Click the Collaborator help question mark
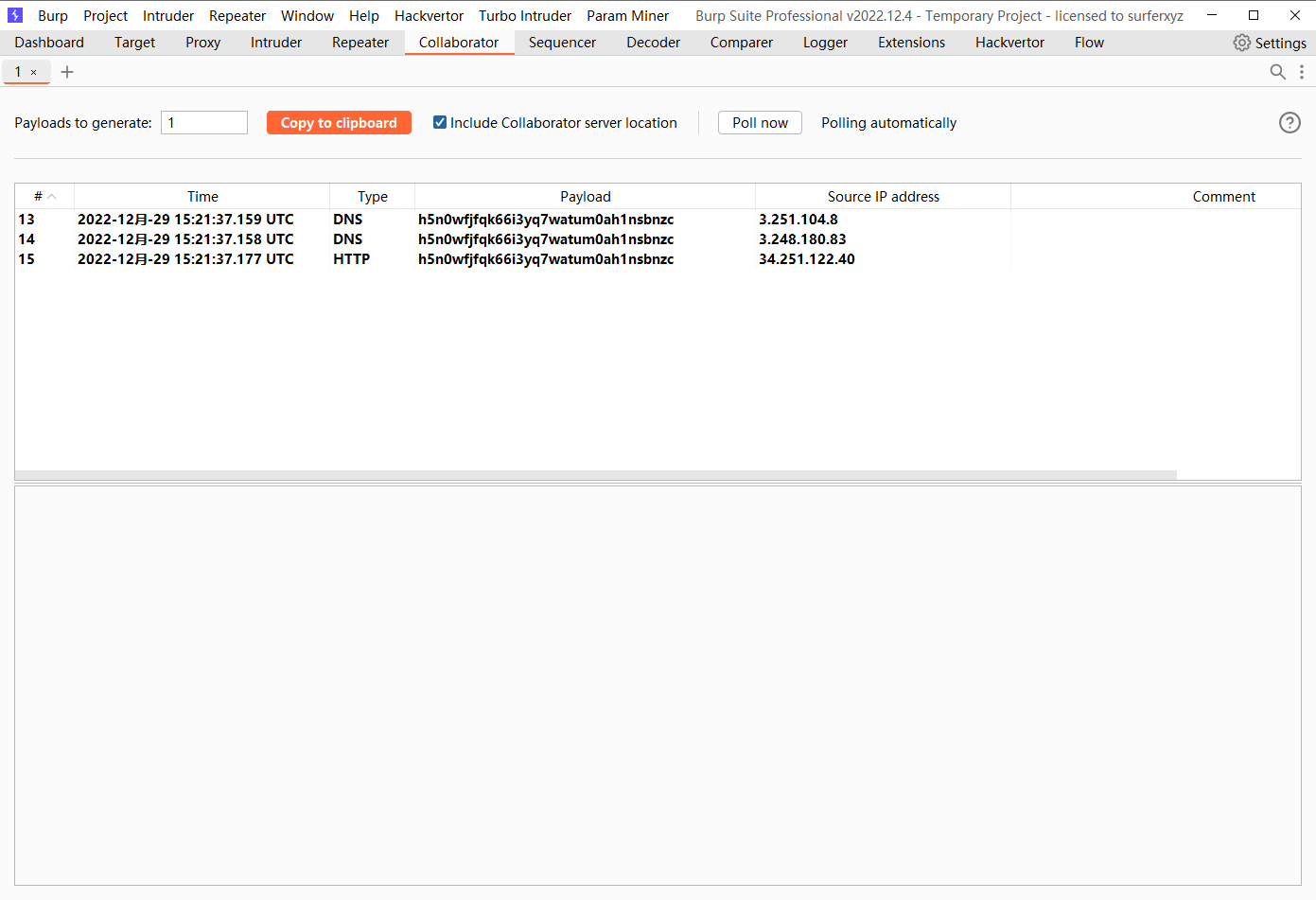 [x=1290, y=122]
